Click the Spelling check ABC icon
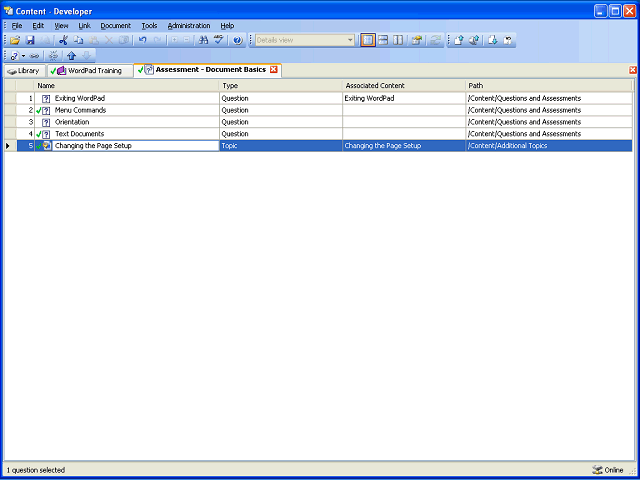The height and width of the screenshot is (480, 640). click(x=219, y=40)
